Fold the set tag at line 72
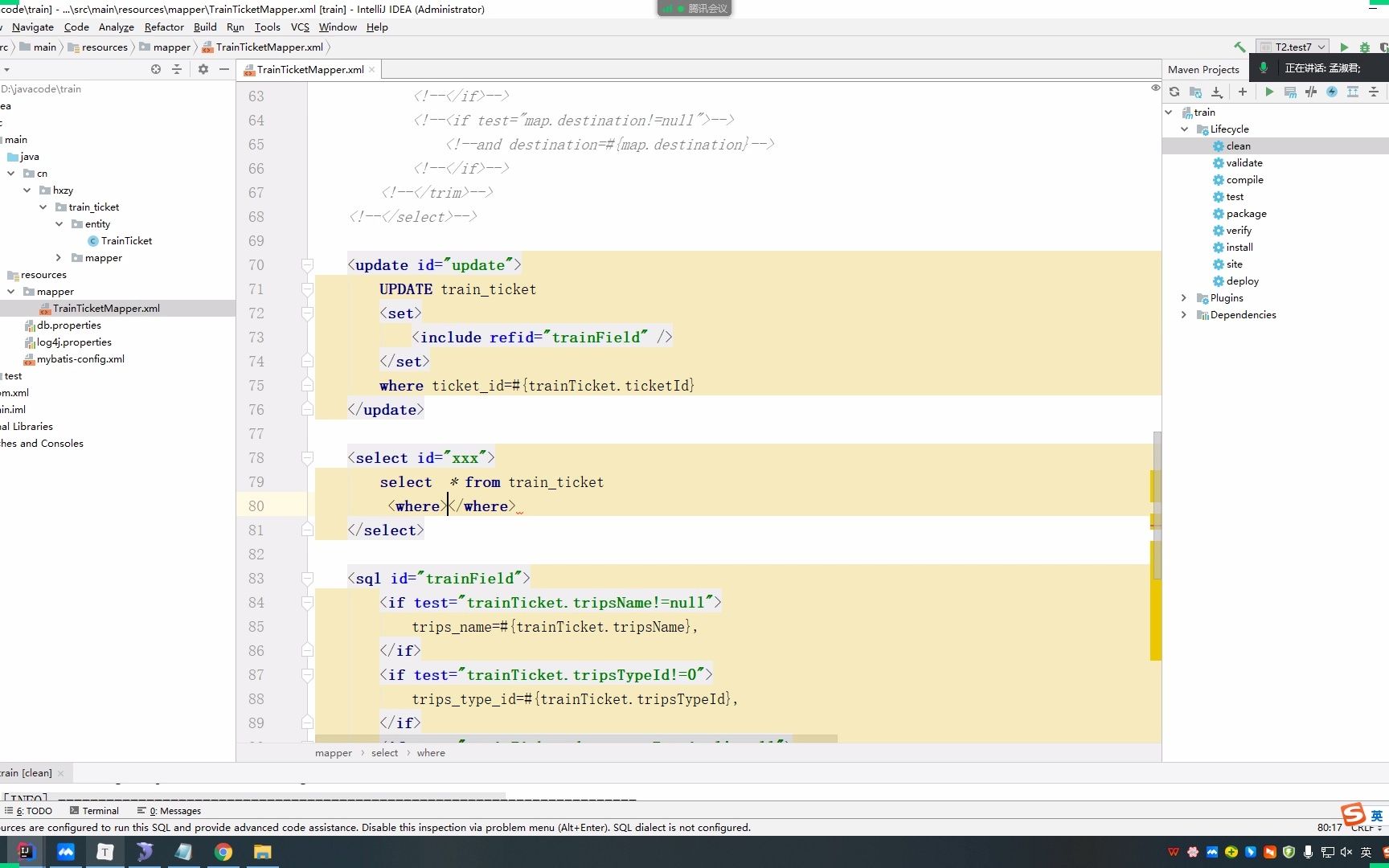The image size is (1389, 868). [x=307, y=313]
